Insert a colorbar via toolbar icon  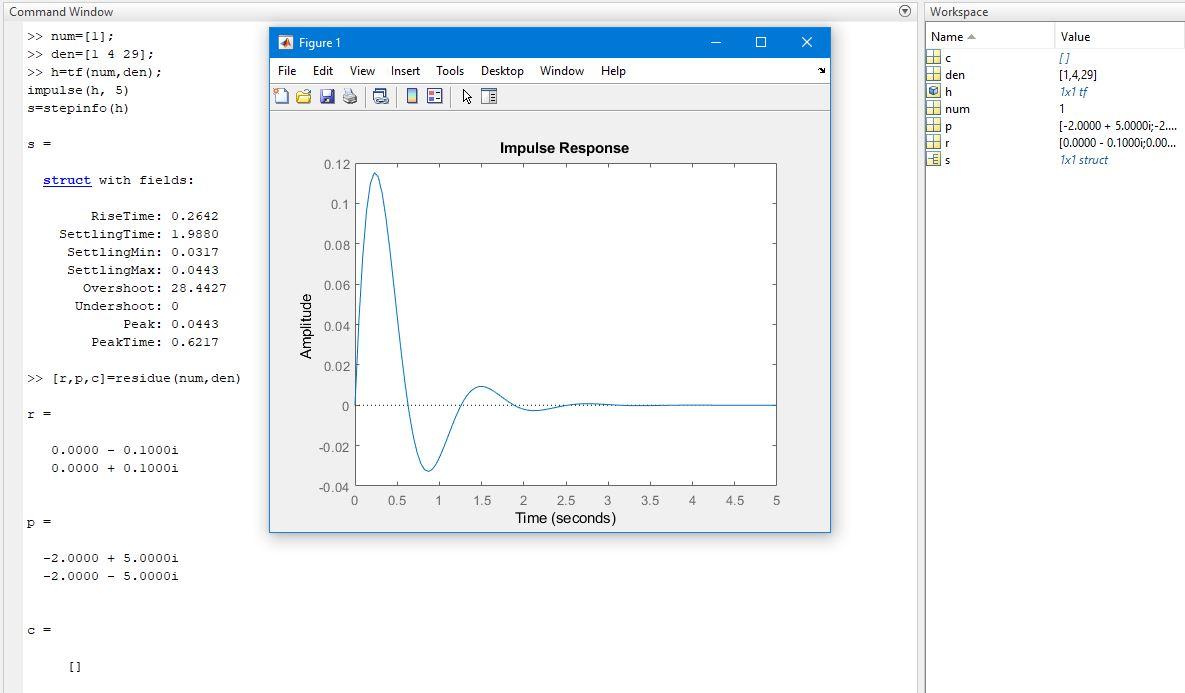click(x=412, y=96)
